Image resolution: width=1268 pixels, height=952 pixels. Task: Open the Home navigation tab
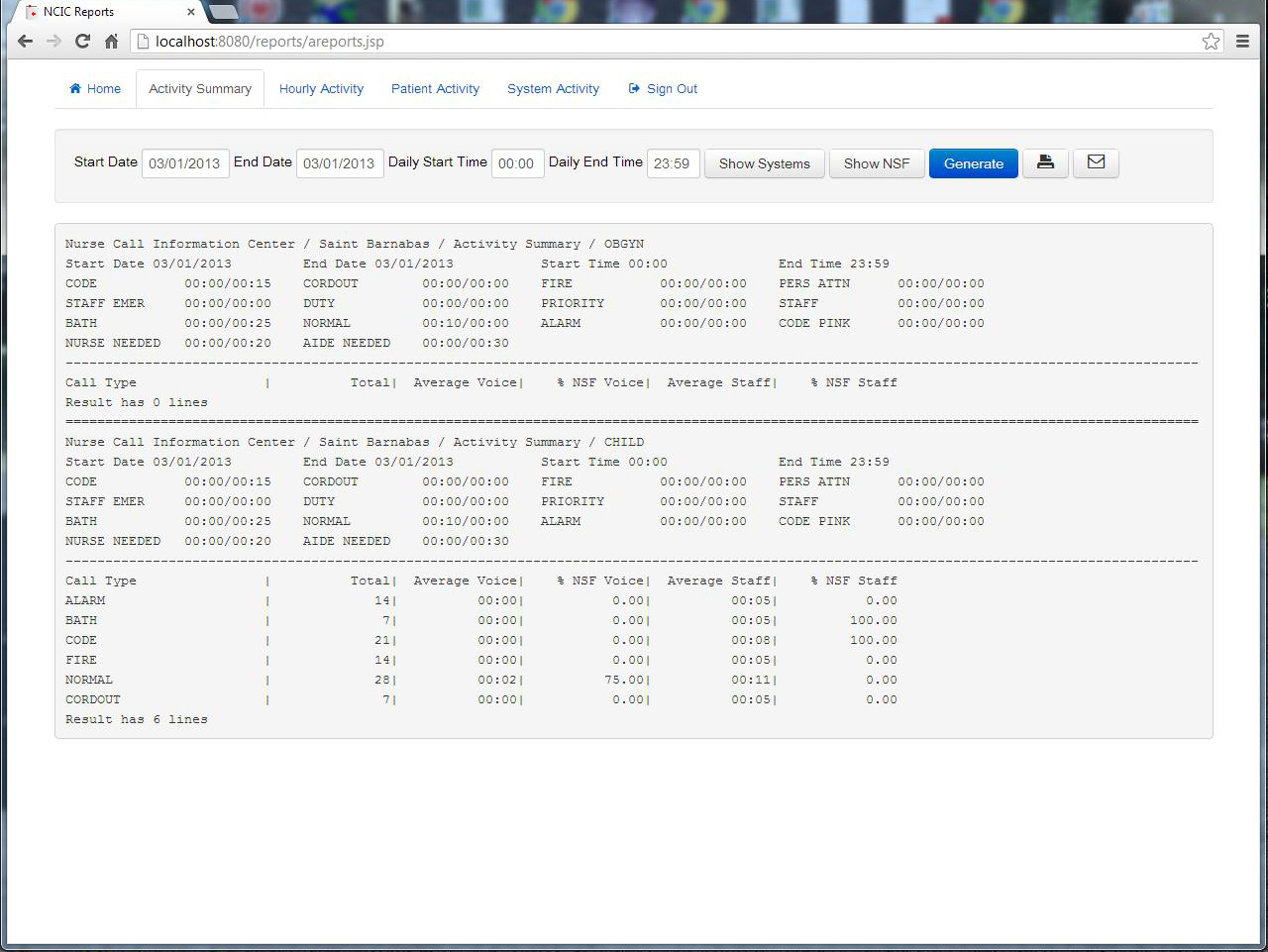pos(95,89)
